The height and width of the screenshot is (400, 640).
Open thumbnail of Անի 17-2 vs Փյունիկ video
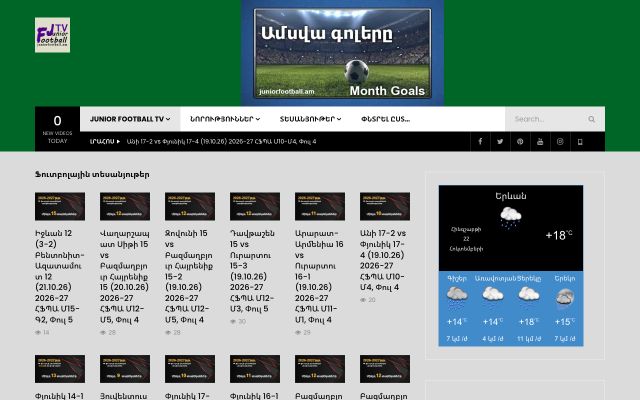click(x=385, y=207)
